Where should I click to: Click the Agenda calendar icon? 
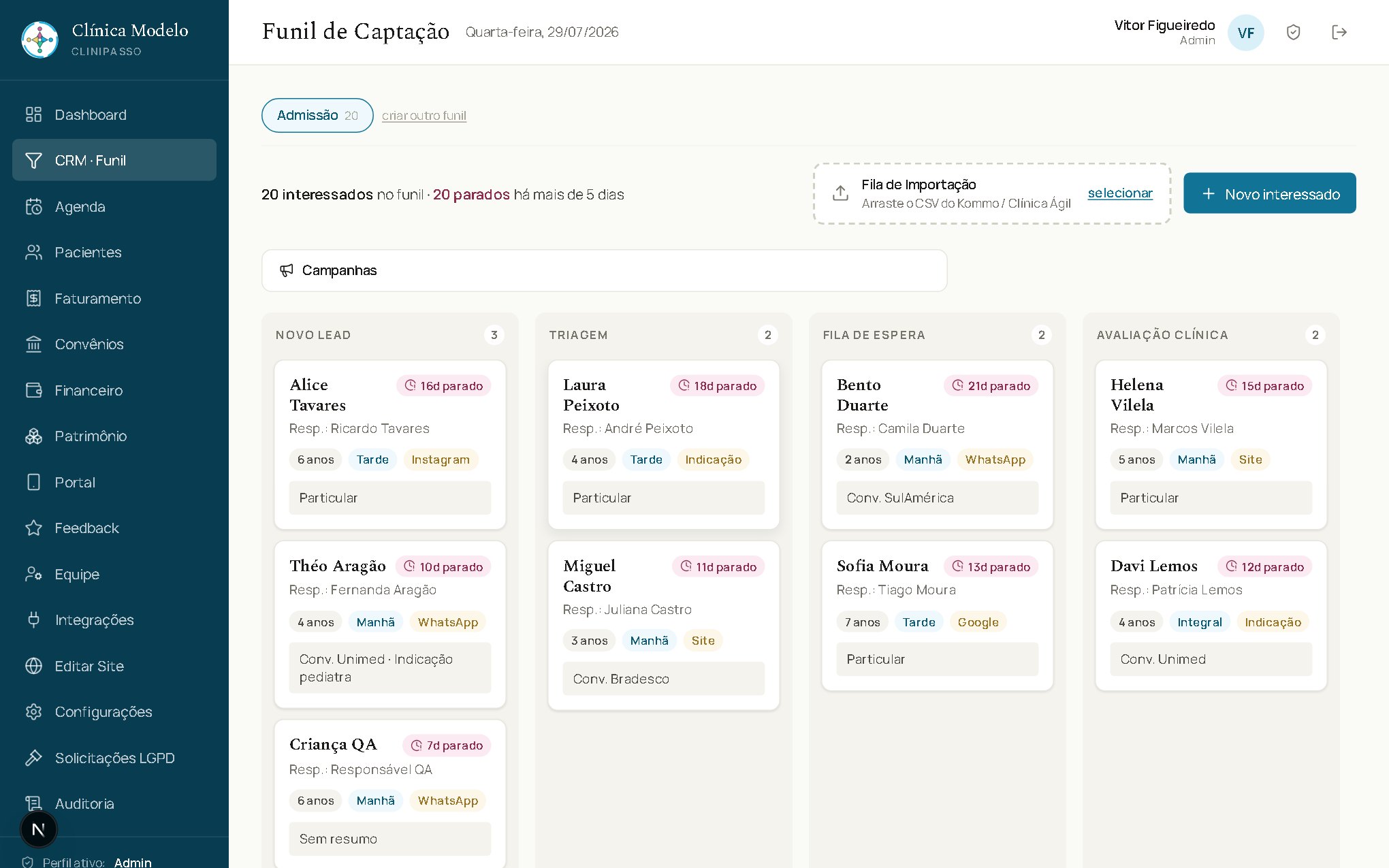33,206
